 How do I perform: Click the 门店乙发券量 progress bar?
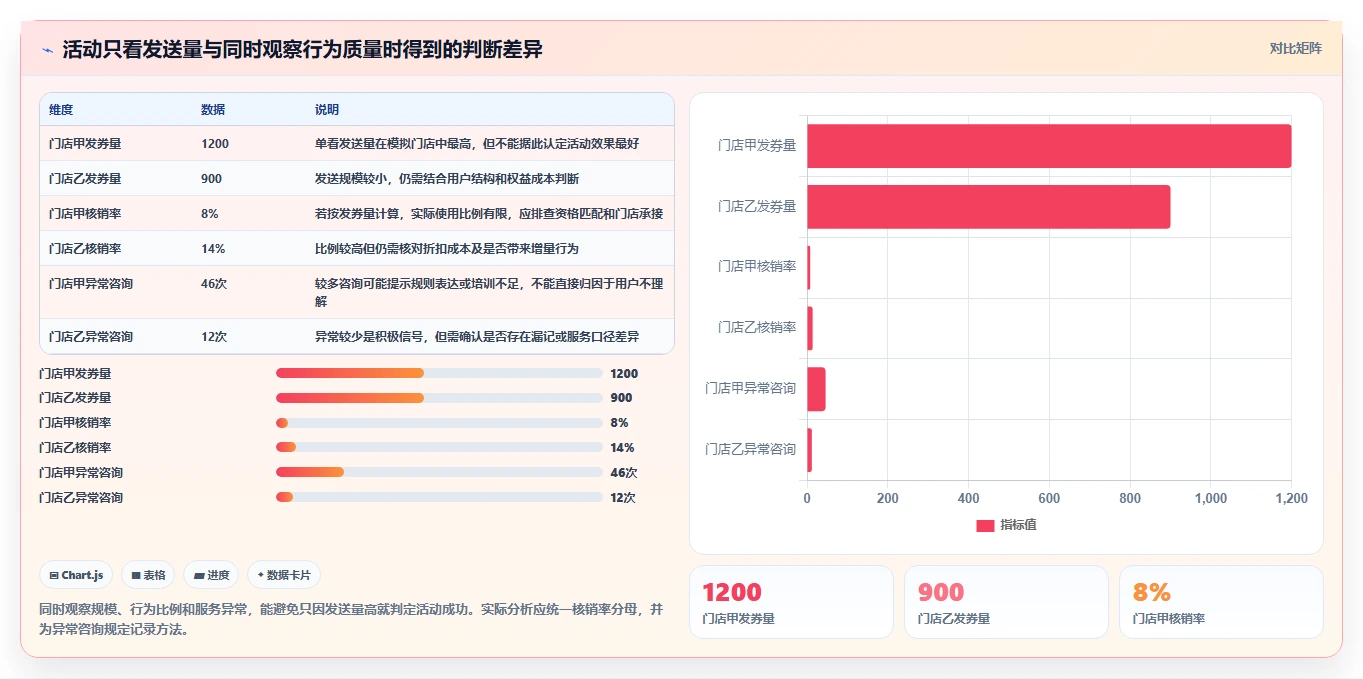coord(439,398)
